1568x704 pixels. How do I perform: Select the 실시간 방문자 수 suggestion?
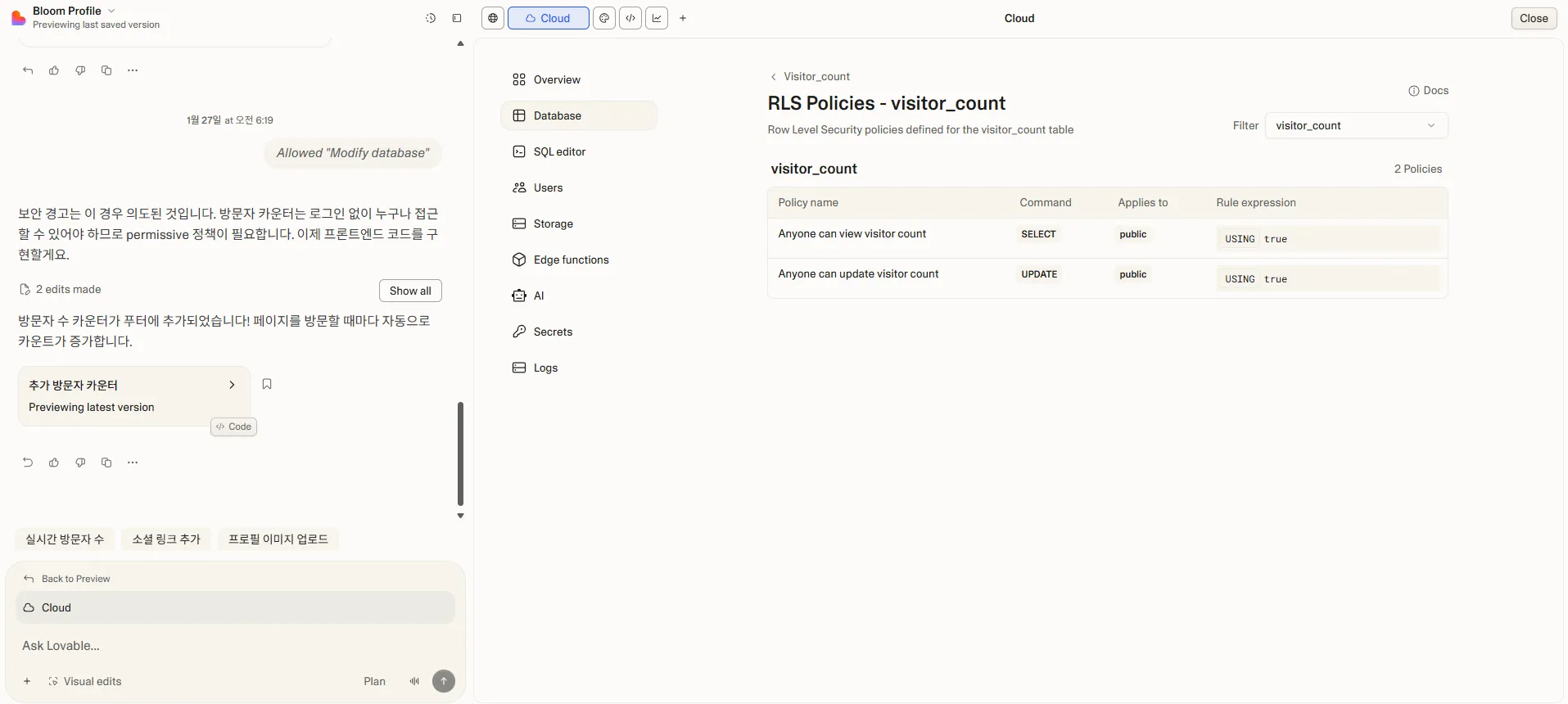[x=65, y=539]
